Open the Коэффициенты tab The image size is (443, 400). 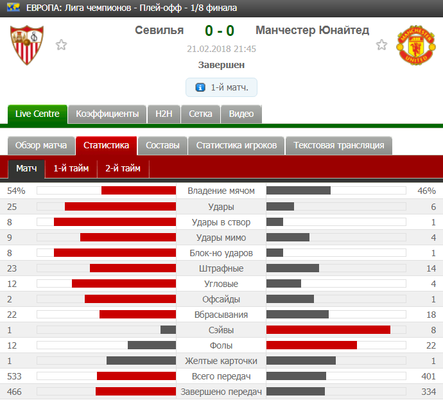click(107, 114)
